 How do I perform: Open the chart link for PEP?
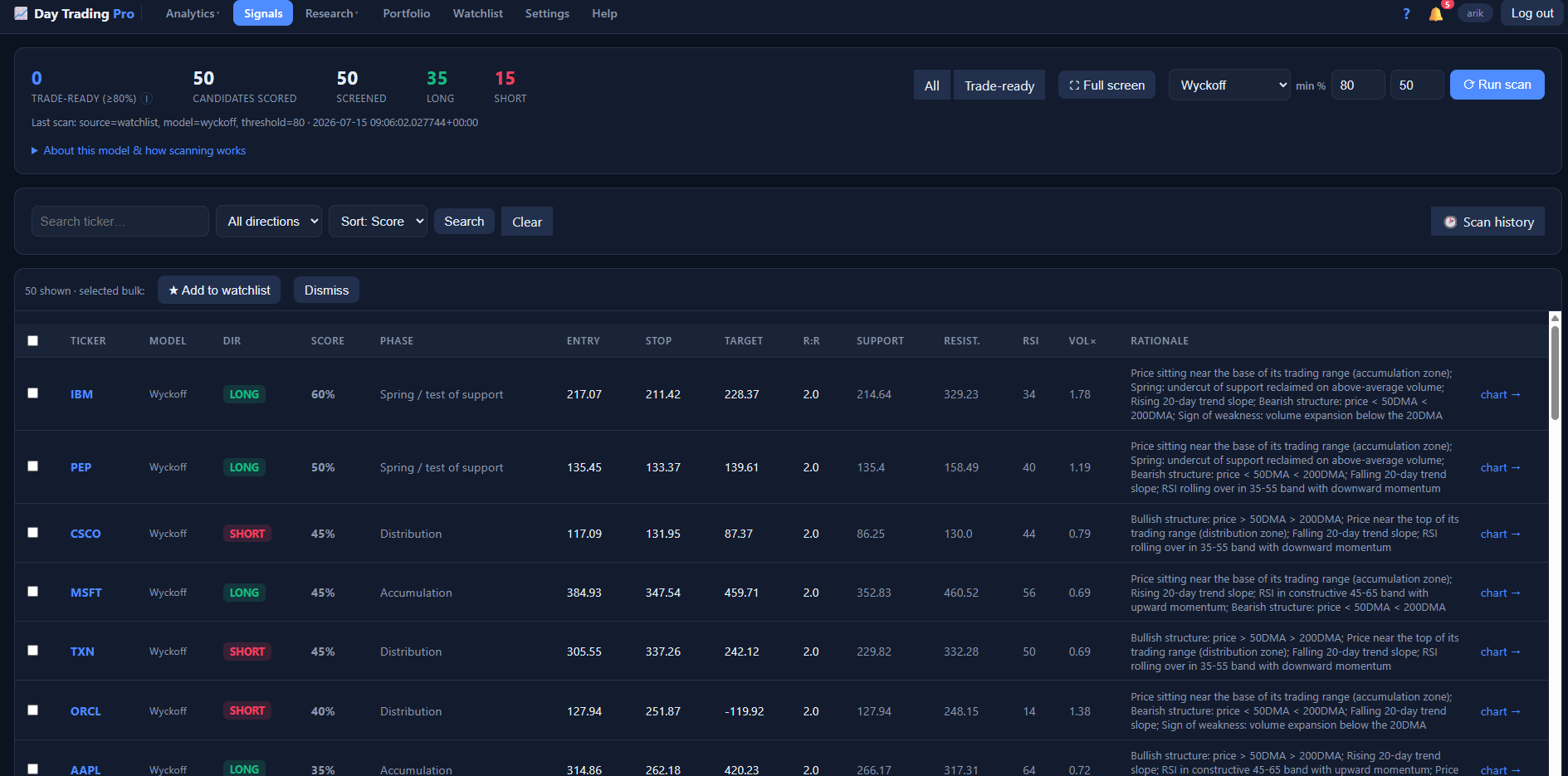point(1500,467)
